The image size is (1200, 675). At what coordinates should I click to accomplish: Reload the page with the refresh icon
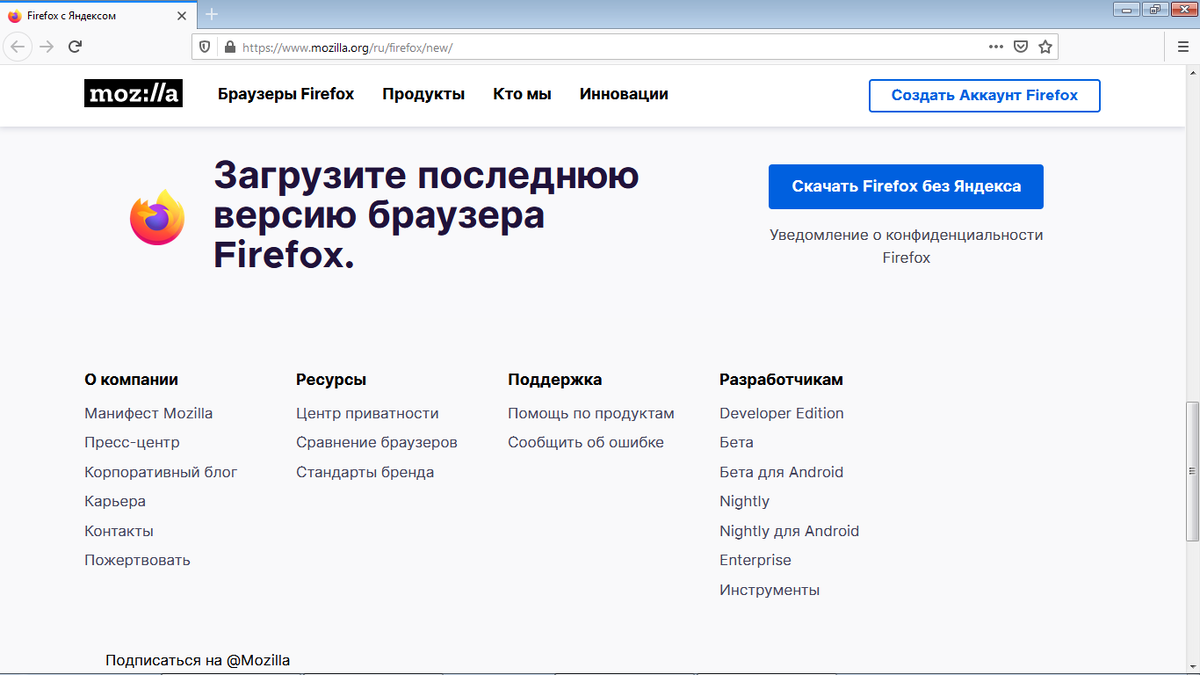pos(75,46)
